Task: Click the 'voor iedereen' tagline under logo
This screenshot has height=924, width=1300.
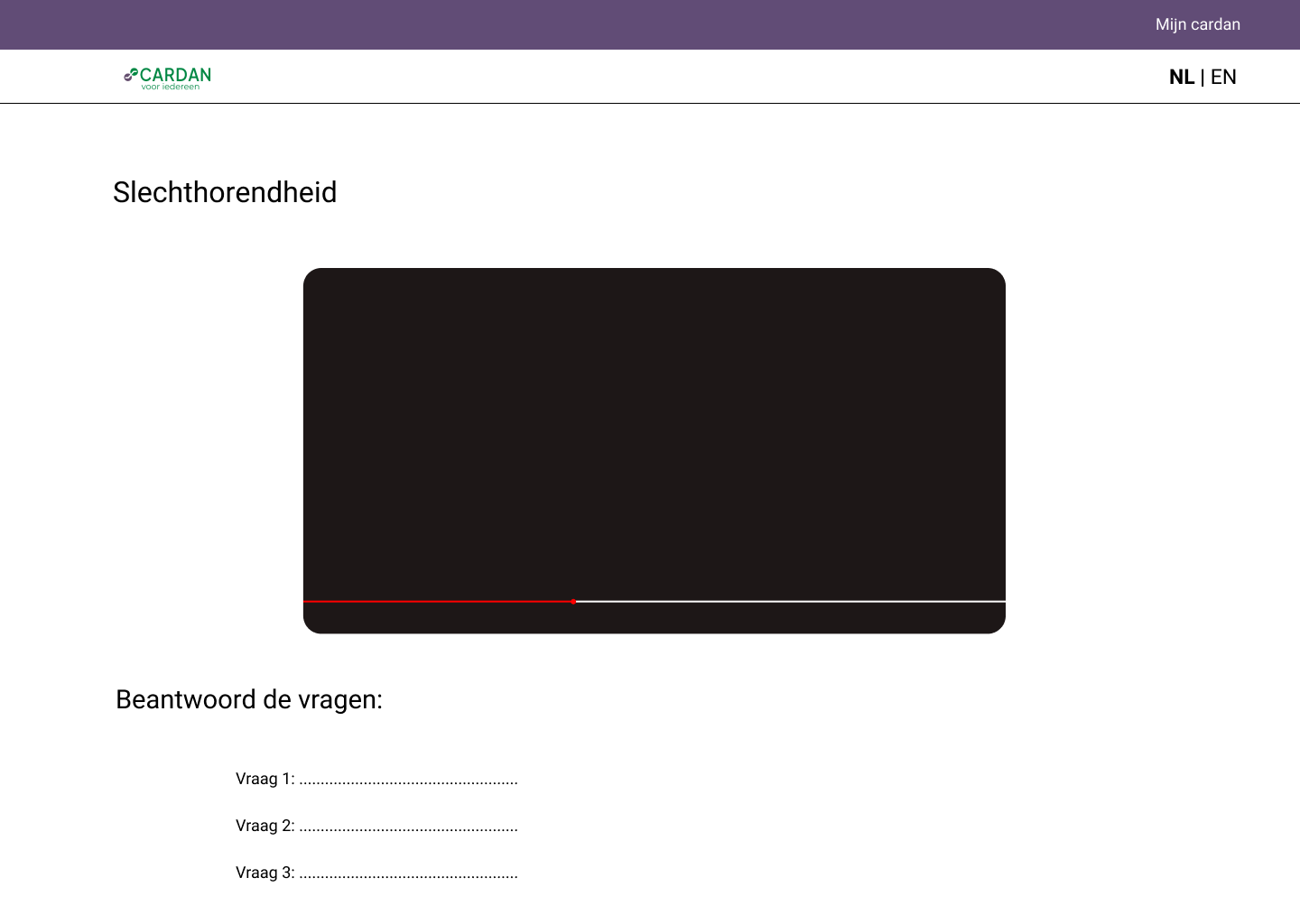Action: click(171, 88)
